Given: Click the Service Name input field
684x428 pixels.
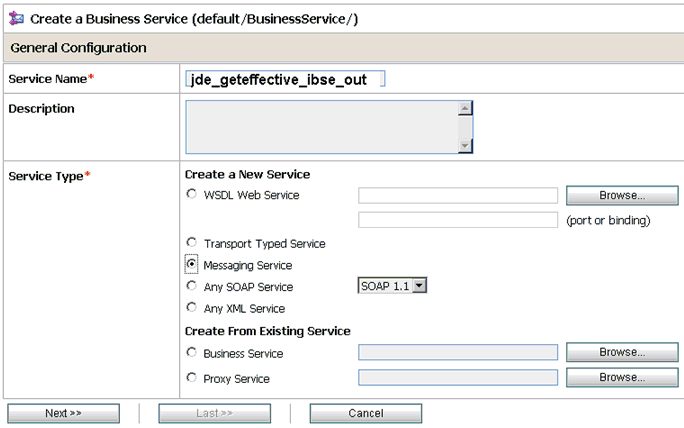Looking at the screenshot, I should pos(285,79).
